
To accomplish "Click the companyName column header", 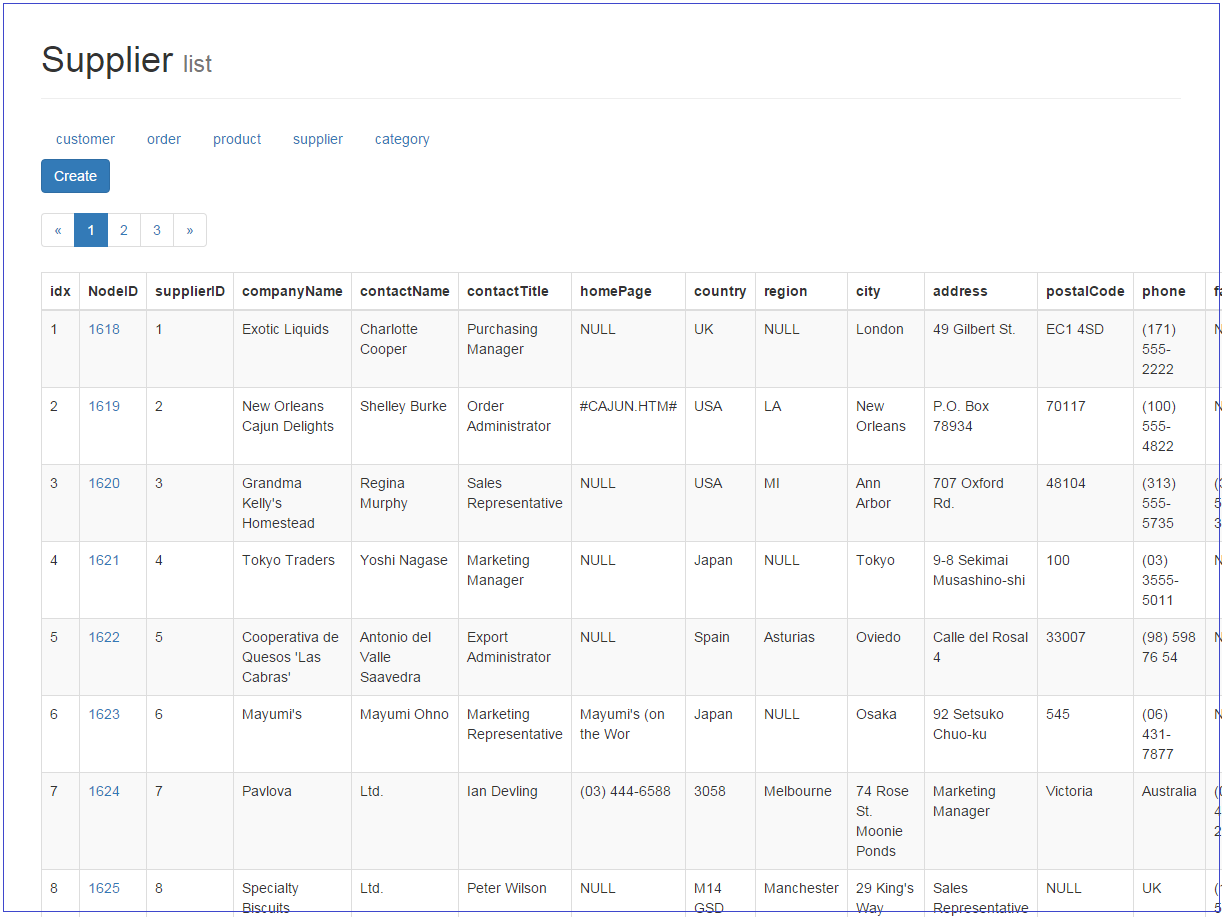I will [x=292, y=291].
